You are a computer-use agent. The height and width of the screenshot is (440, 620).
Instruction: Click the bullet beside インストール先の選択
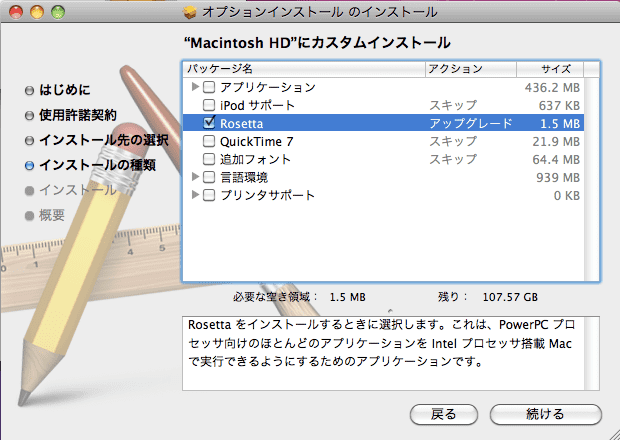pos(29,141)
